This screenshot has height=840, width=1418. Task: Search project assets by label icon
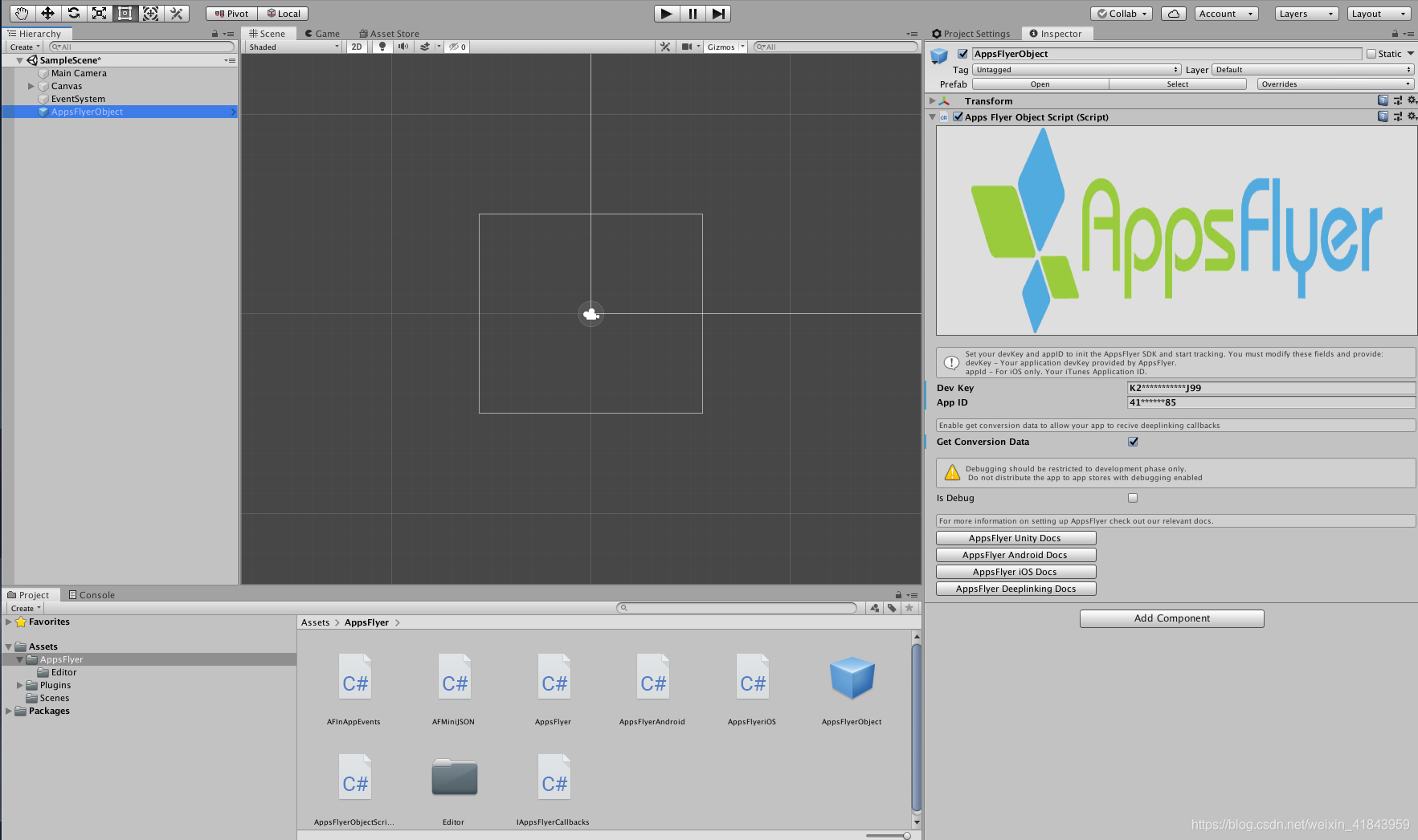click(892, 608)
